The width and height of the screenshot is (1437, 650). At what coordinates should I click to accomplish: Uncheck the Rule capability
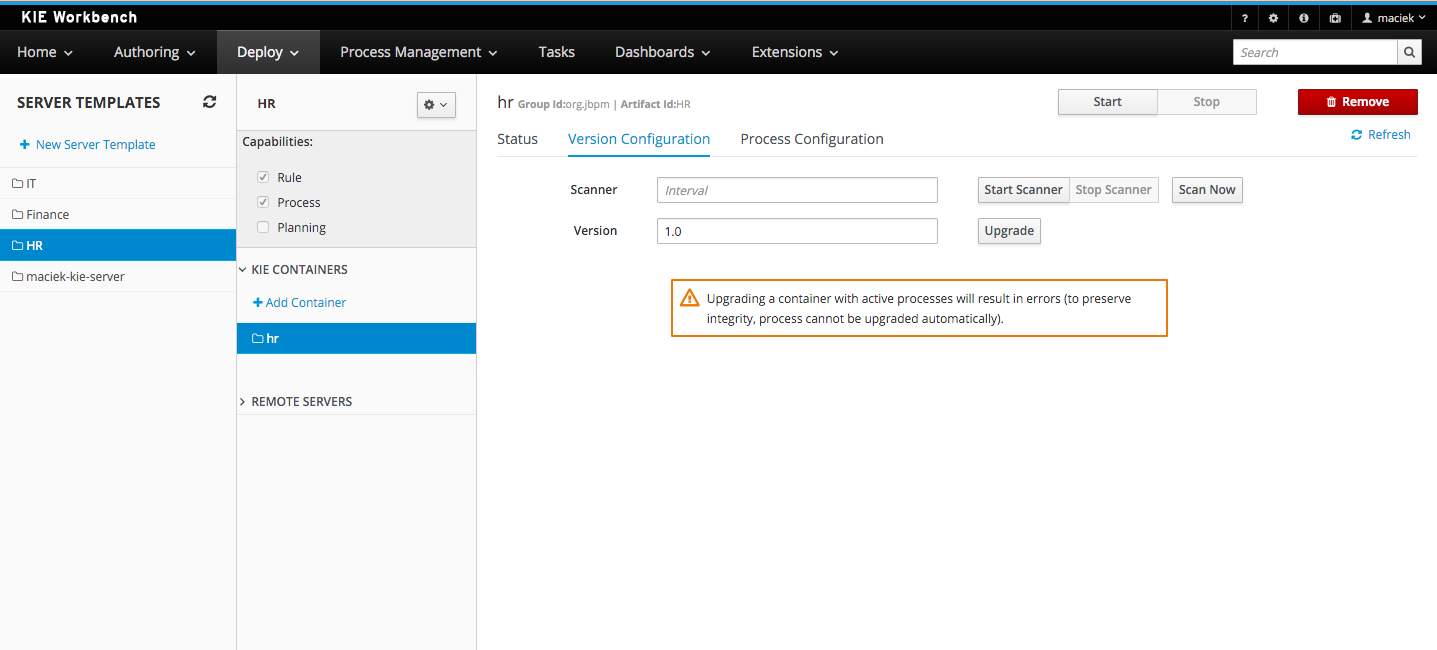(x=264, y=177)
